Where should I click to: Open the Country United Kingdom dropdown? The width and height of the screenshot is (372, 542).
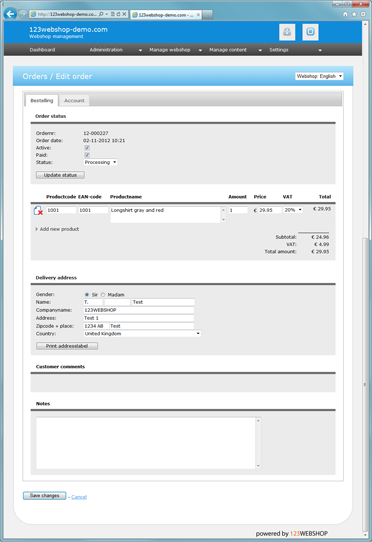tap(142, 334)
